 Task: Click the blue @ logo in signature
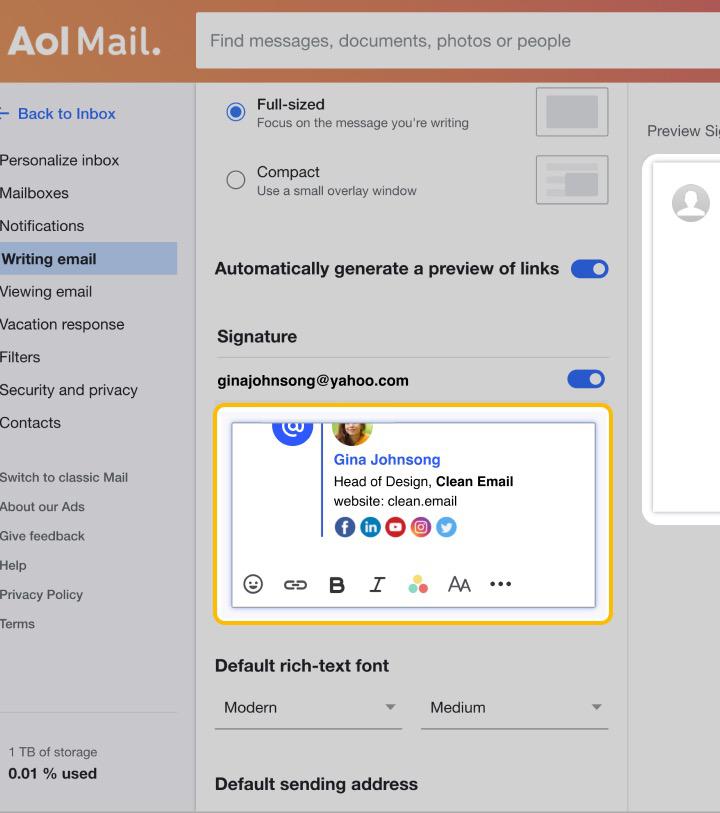click(293, 434)
